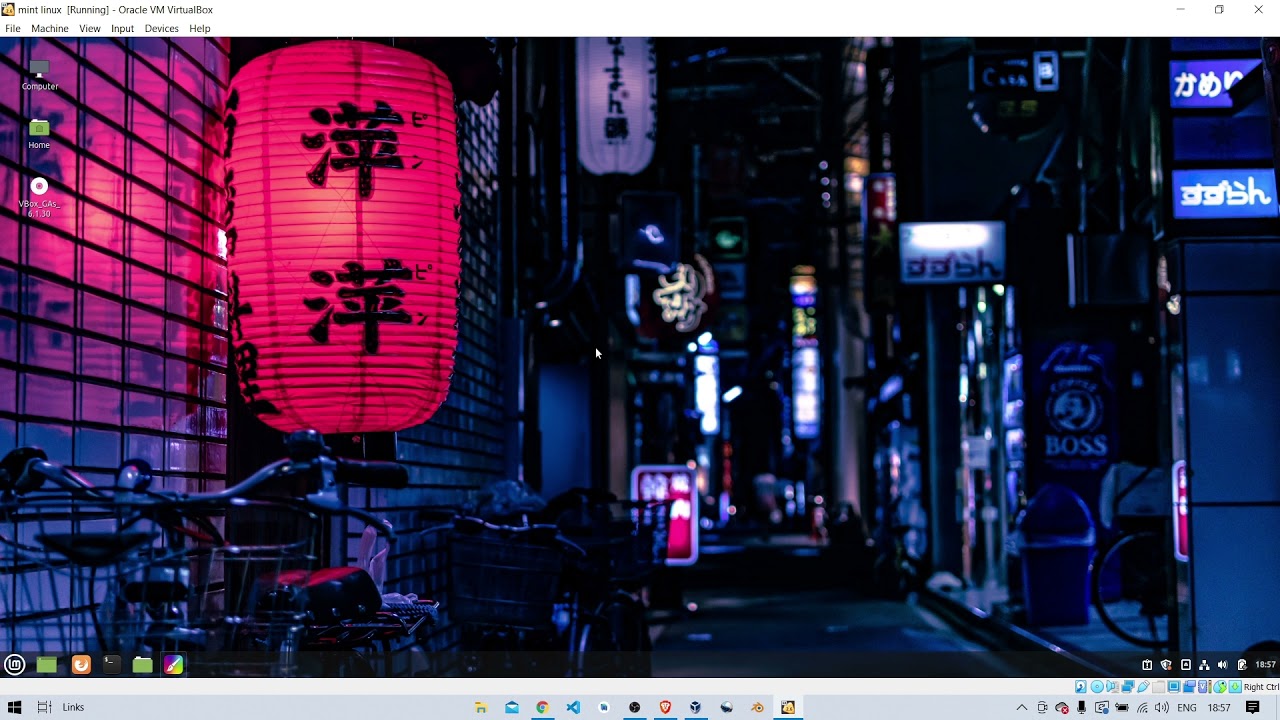Select the Home folder desktop icon

click(x=39, y=134)
